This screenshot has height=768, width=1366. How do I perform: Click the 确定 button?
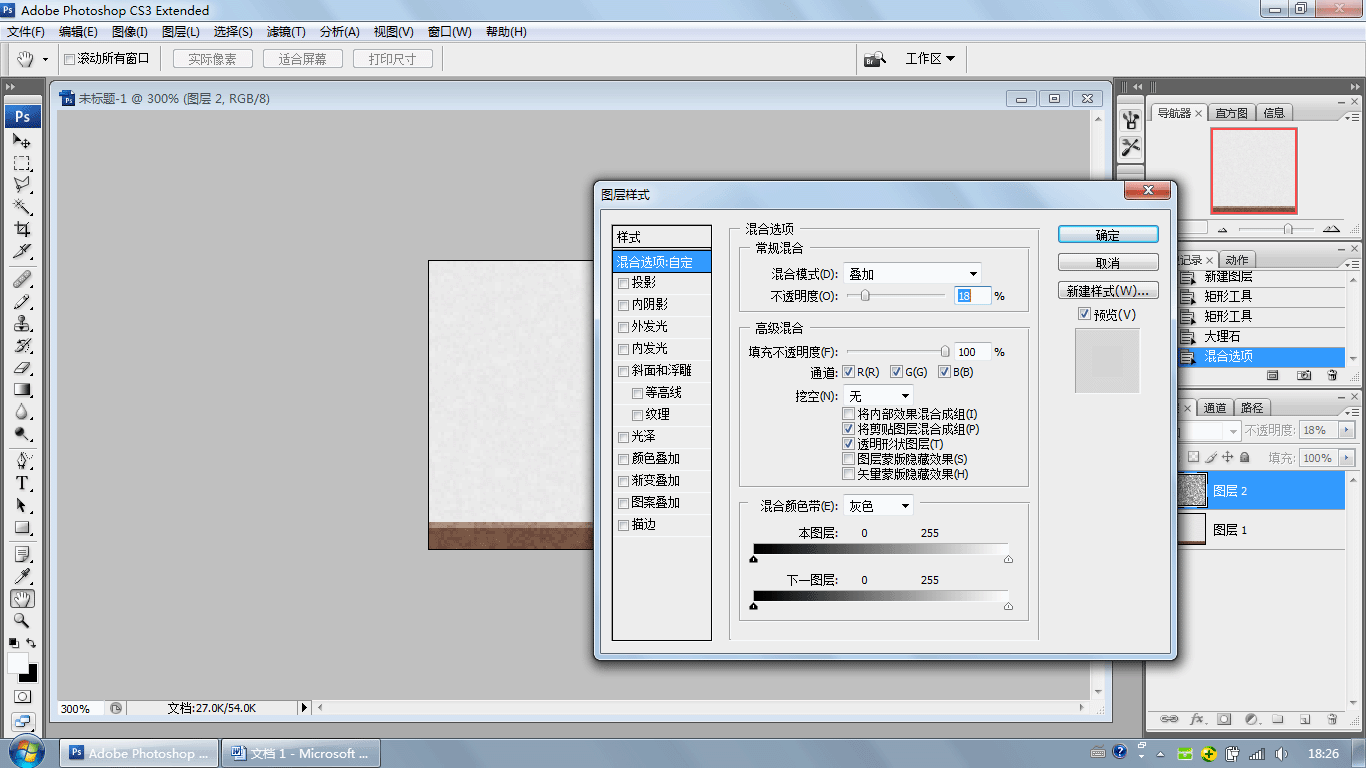pos(1108,235)
